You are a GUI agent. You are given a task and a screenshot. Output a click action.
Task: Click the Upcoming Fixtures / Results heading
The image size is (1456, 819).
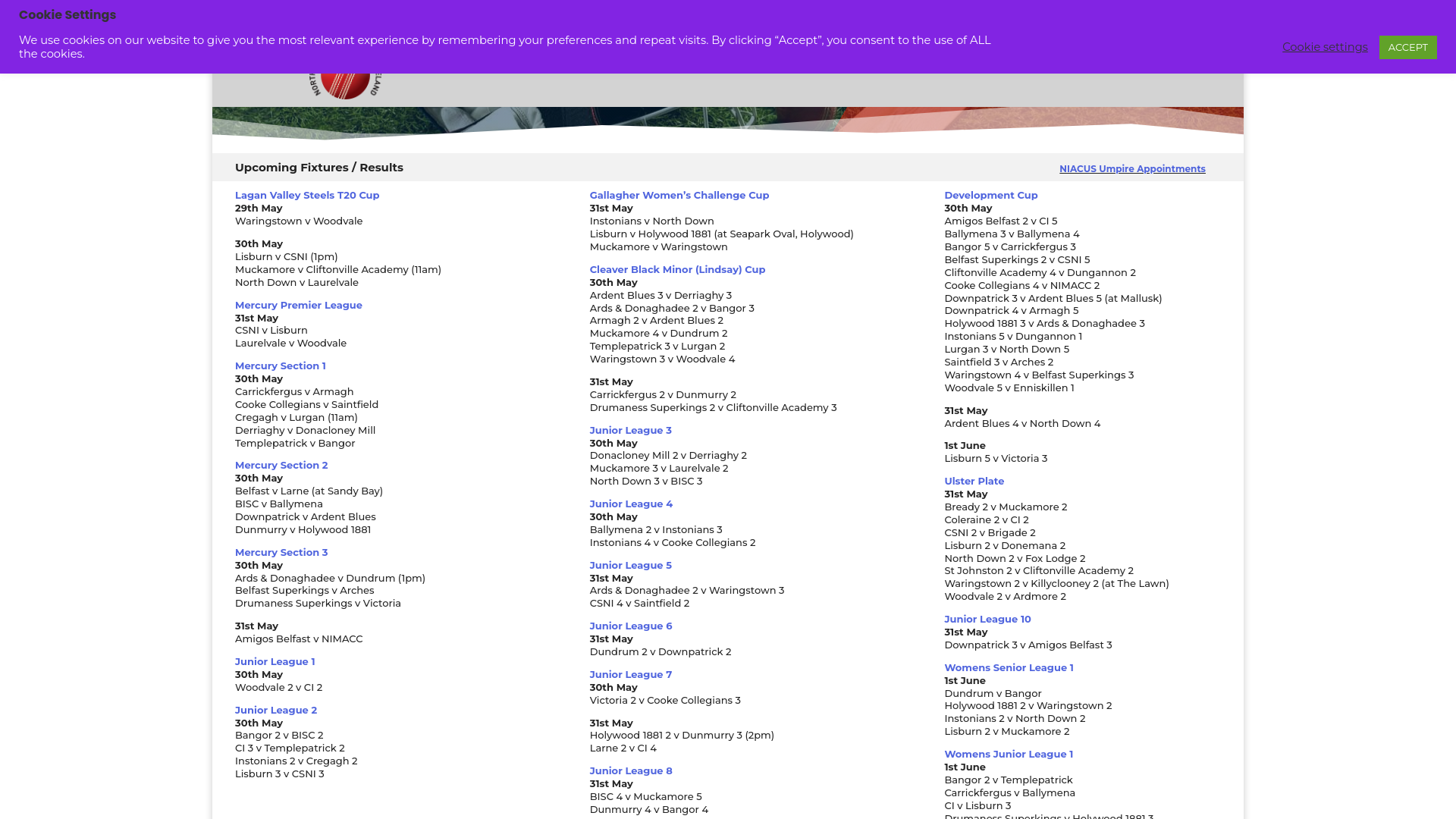(x=319, y=168)
